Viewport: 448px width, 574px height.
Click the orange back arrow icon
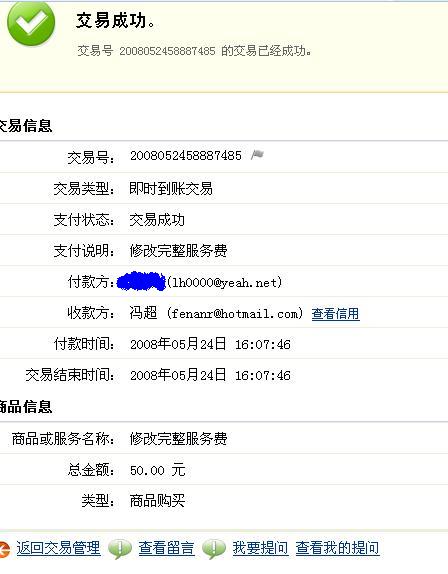[4, 549]
